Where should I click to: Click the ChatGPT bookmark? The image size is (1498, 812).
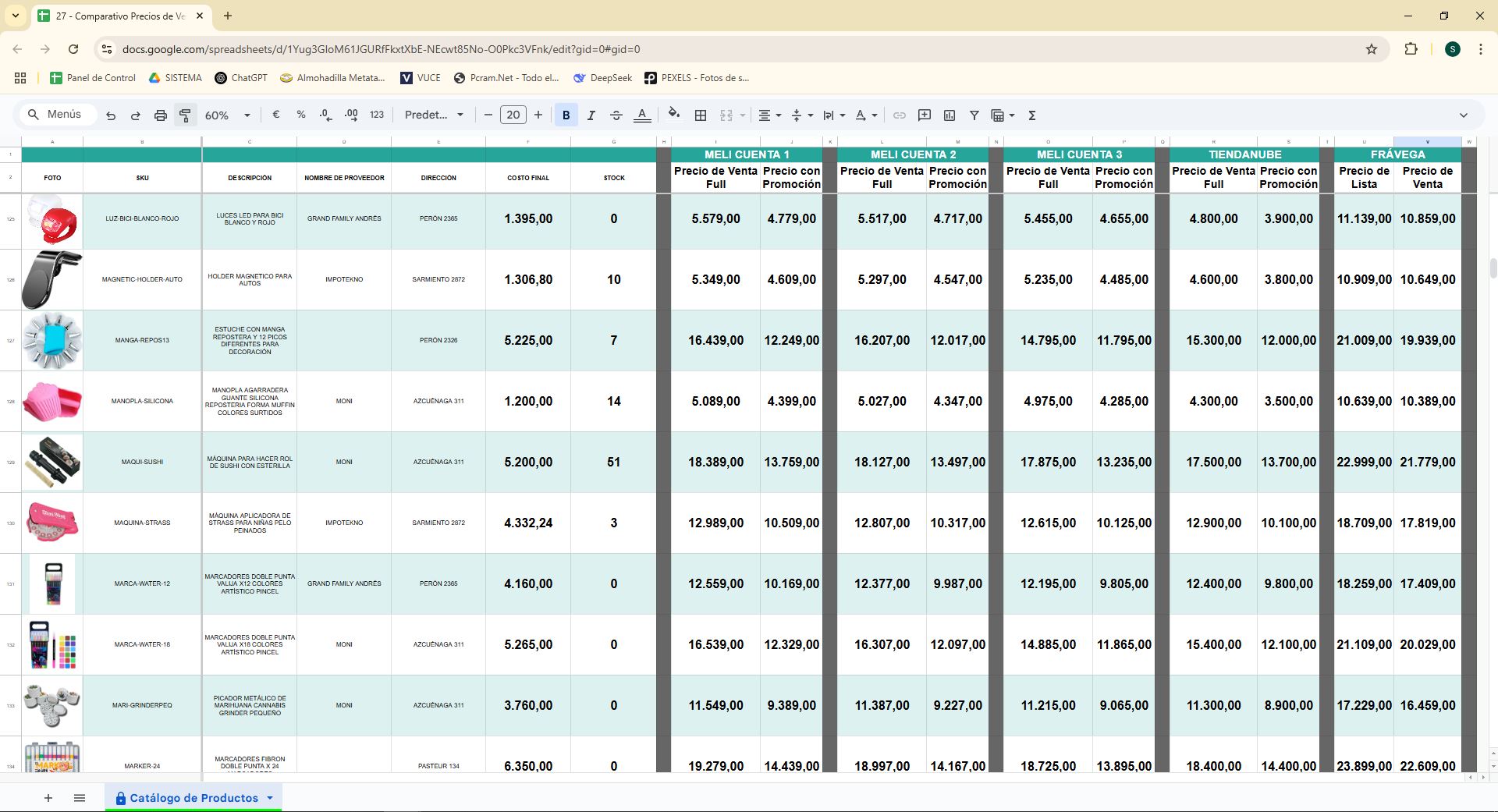tap(241, 78)
